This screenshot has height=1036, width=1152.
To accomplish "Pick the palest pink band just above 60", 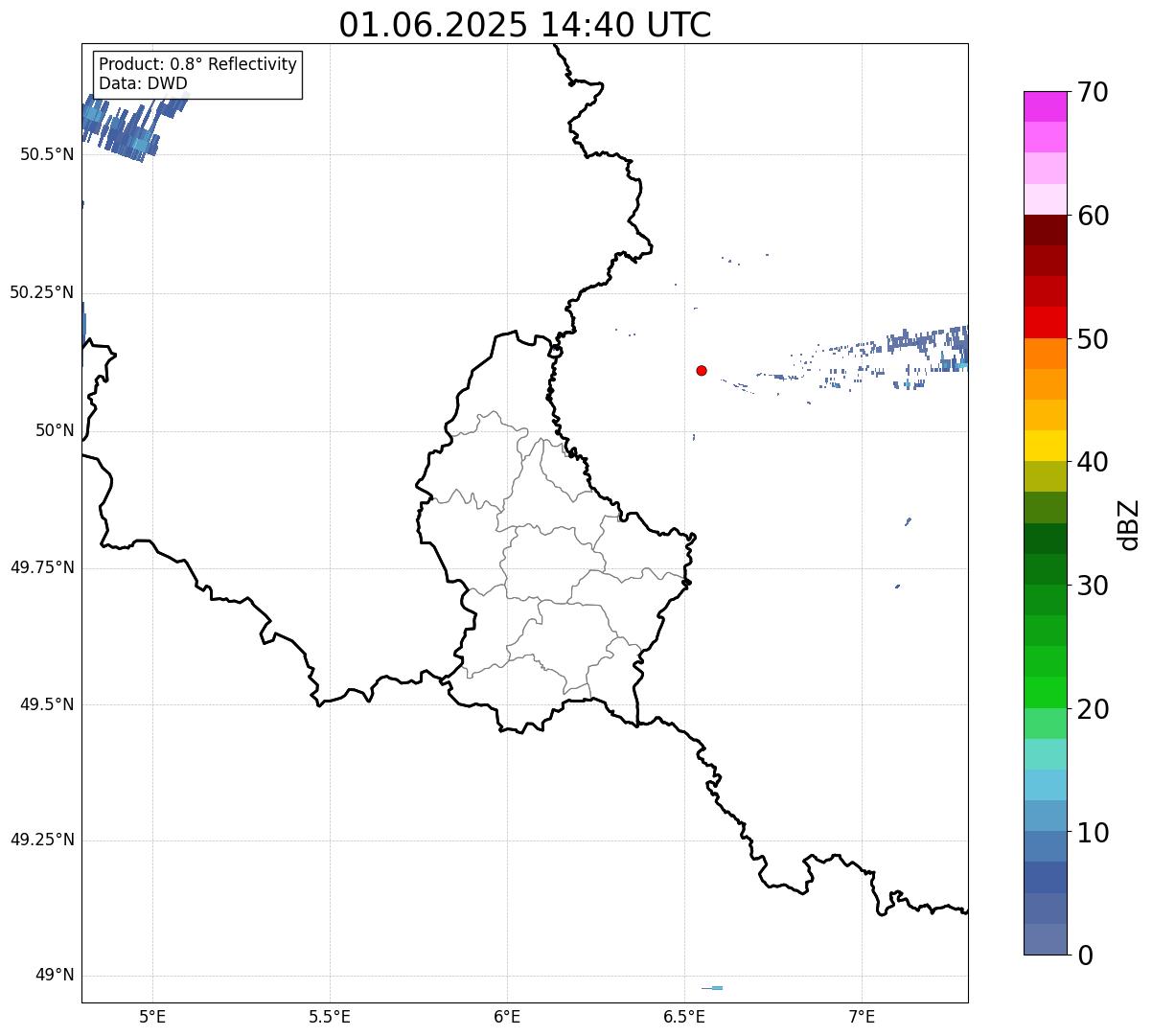I will click(x=1046, y=199).
